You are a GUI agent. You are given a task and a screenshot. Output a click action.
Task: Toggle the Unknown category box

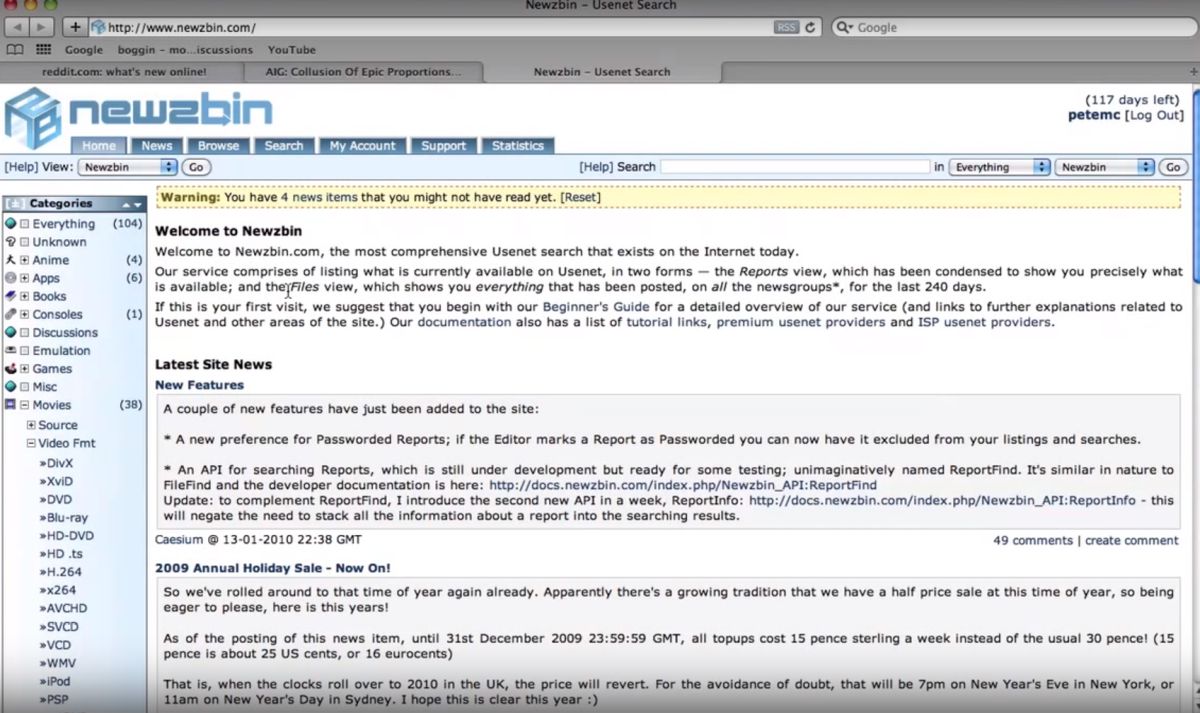click(x=25, y=242)
